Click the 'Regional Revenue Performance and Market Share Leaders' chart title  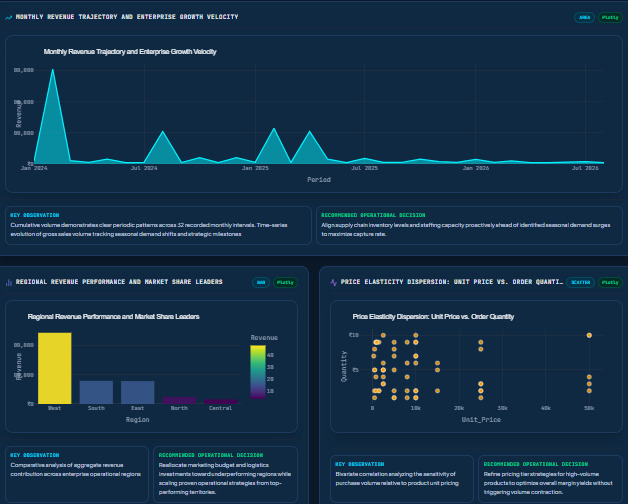click(x=113, y=317)
